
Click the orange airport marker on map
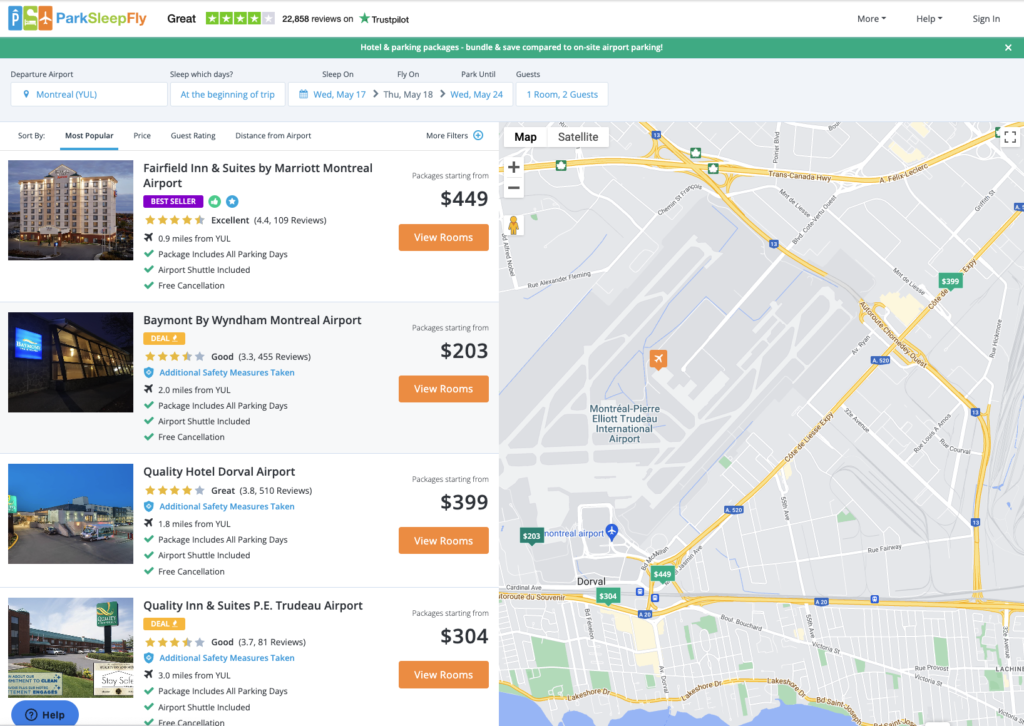click(658, 358)
